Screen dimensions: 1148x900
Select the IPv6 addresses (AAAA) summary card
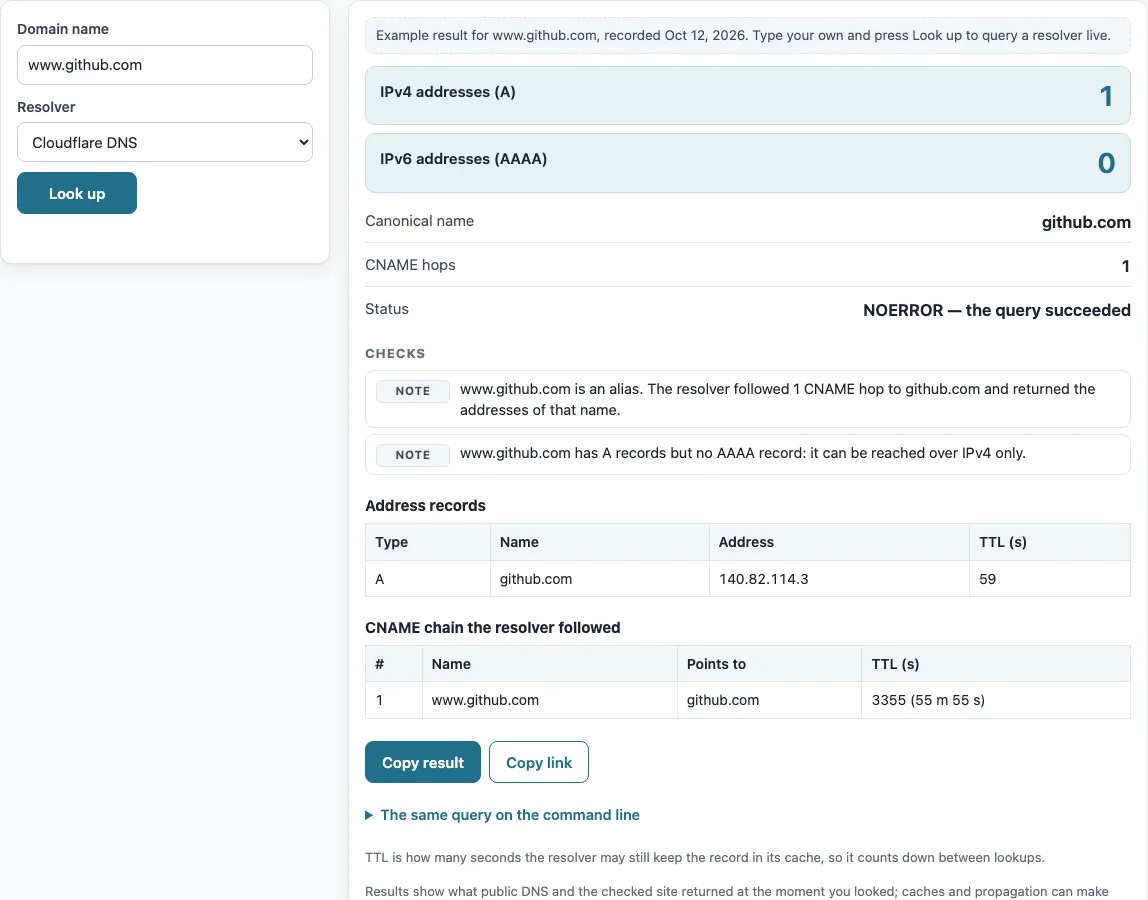(x=748, y=163)
